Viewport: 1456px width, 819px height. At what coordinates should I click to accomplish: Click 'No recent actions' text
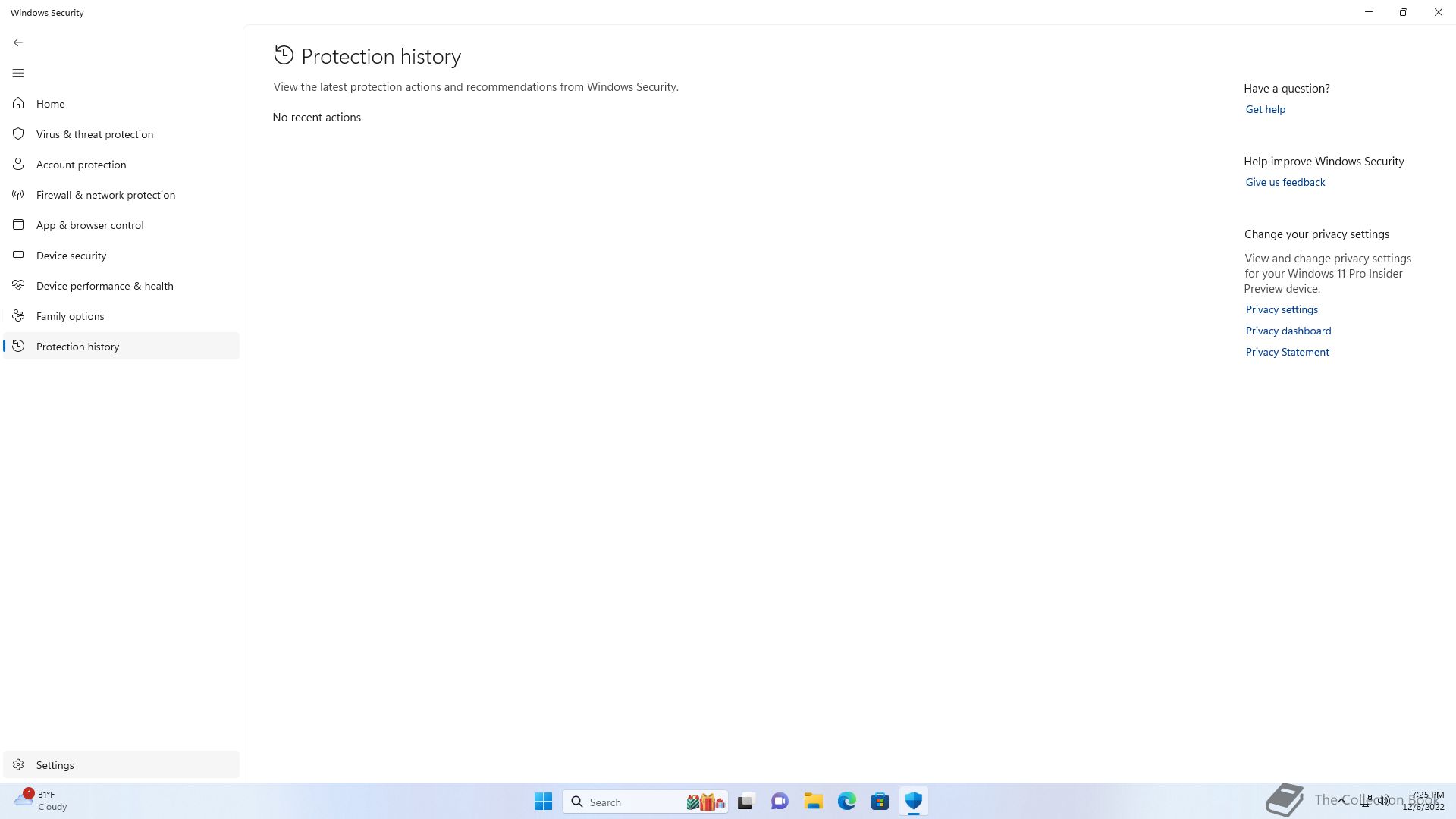316,118
